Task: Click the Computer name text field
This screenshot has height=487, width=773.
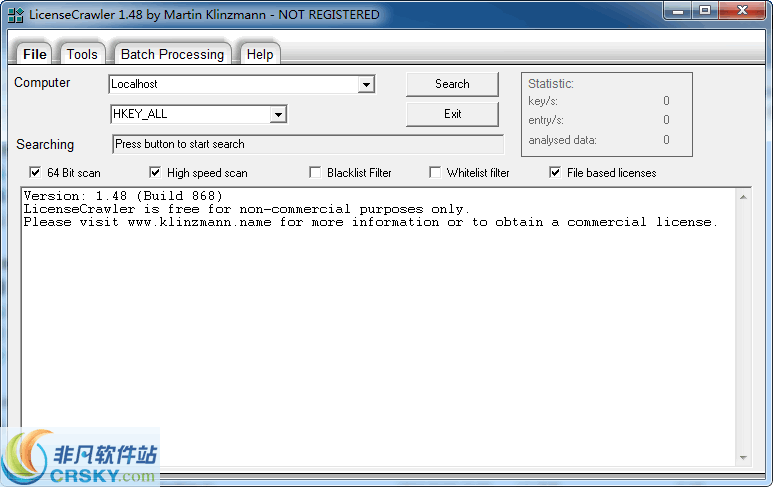Action: [x=234, y=84]
